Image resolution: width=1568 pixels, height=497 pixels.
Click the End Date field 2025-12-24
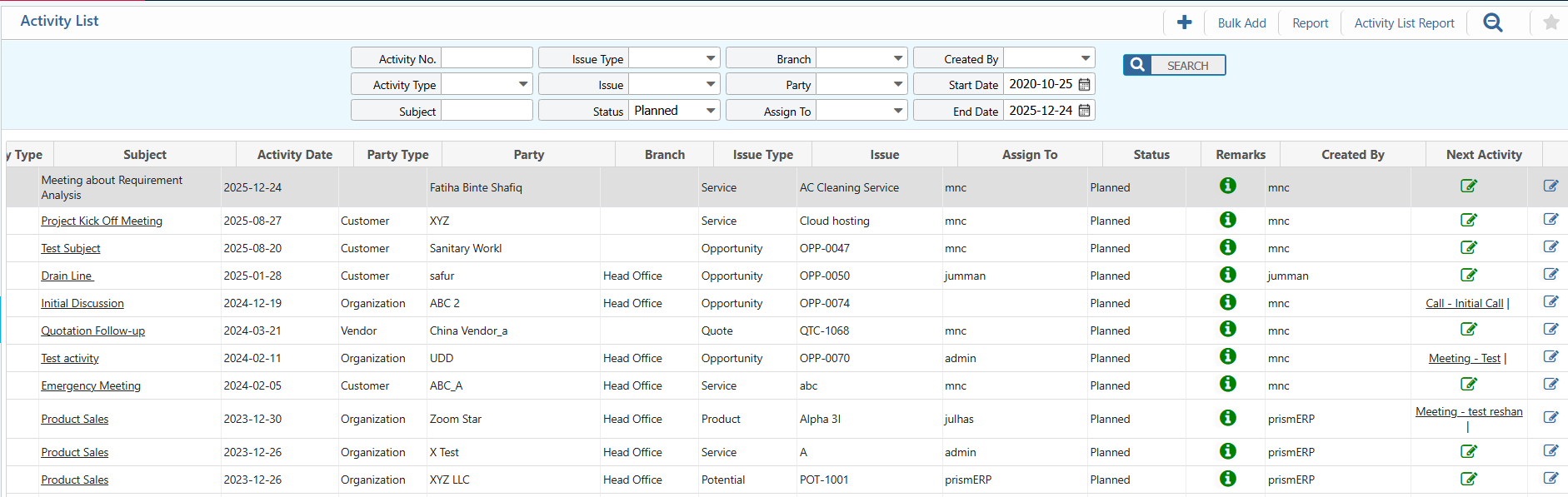click(1041, 110)
